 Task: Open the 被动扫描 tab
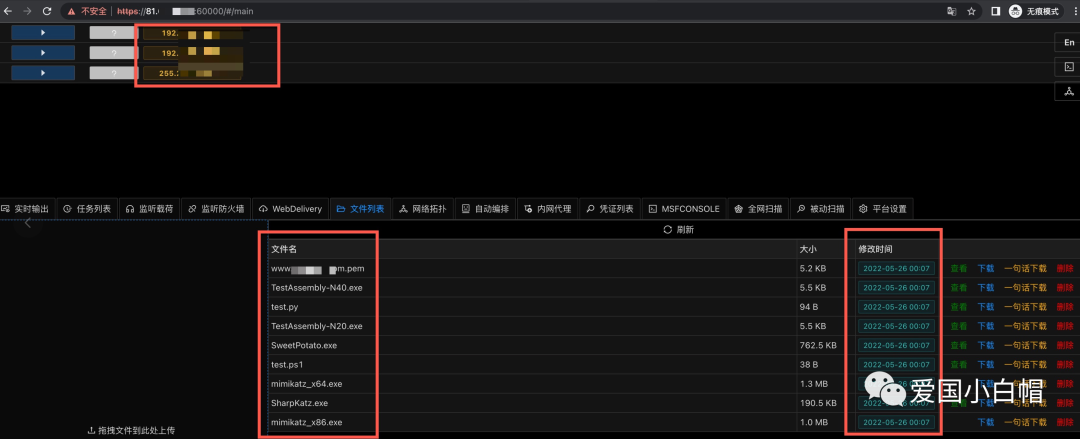pos(820,209)
